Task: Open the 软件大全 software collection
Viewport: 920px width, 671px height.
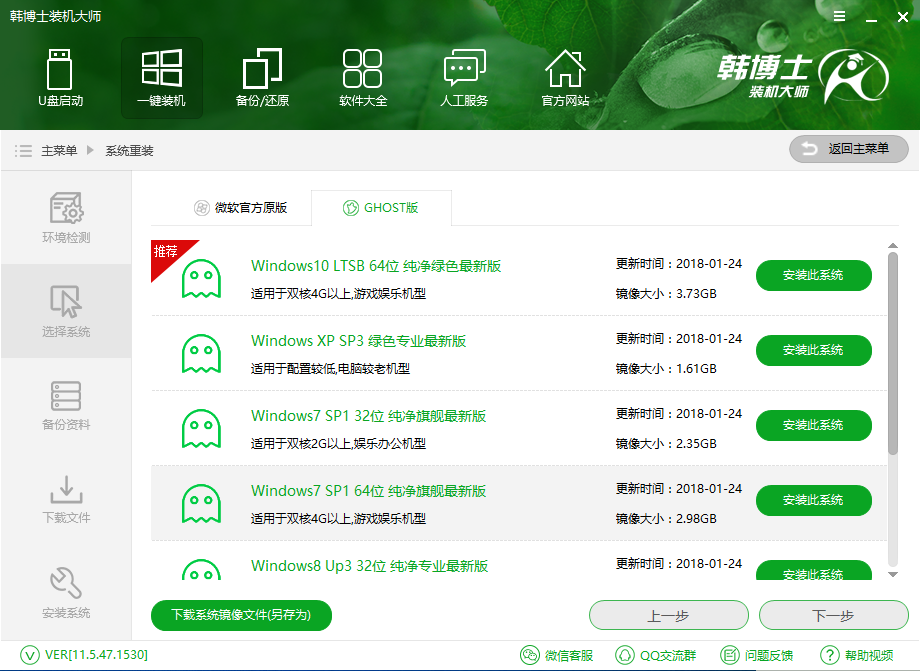Action: click(x=363, y=77)
